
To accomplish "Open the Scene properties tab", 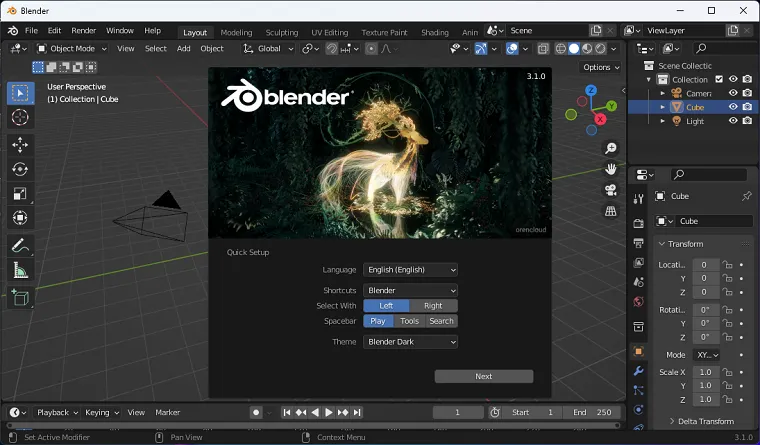I will (638, 282).
